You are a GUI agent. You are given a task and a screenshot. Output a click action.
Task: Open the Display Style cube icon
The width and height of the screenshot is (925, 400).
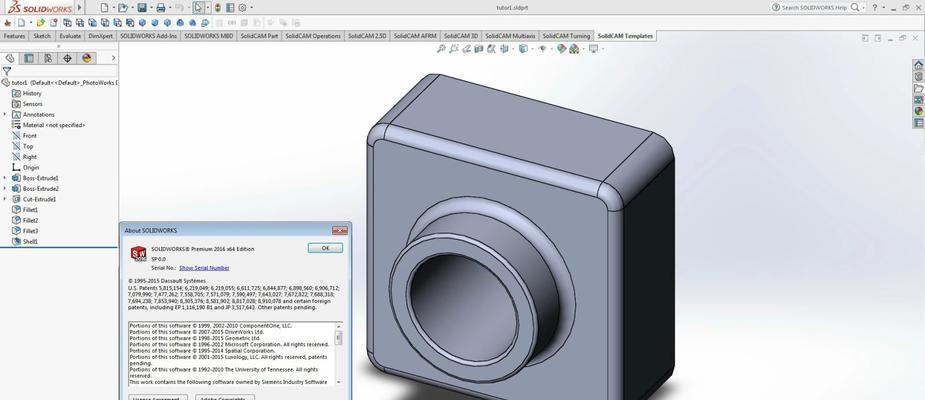pyautogui.click(x=523, y=49)
